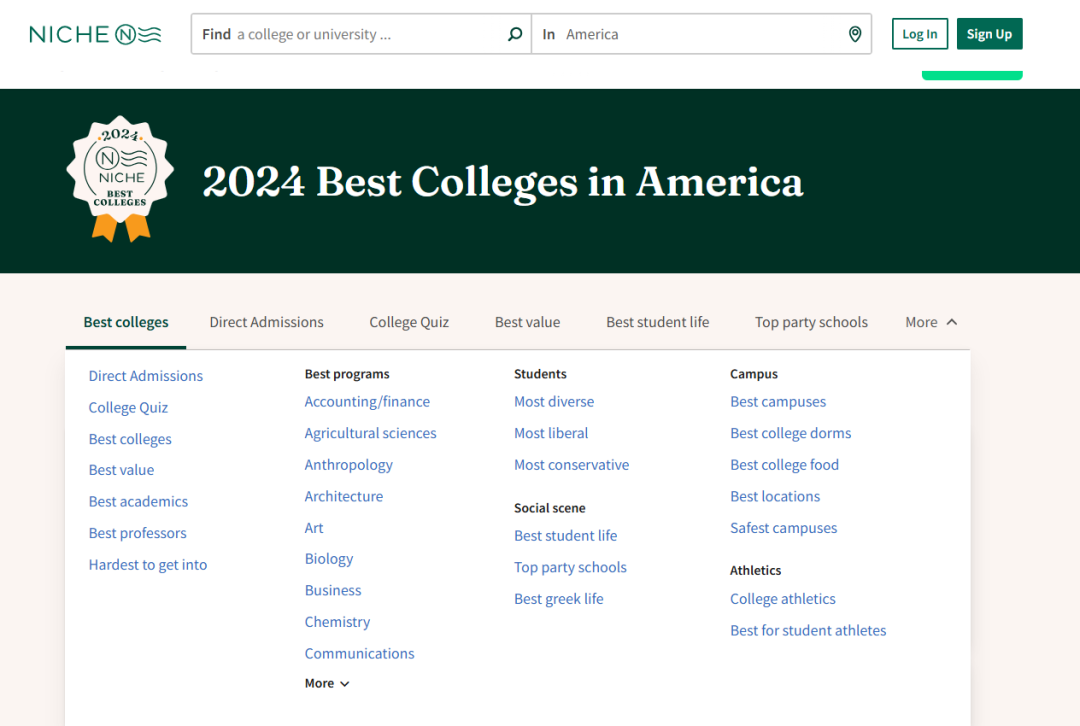Select the Architecture program link
The height and width of the screenshot is (726, 1080).
pos(344,496)
